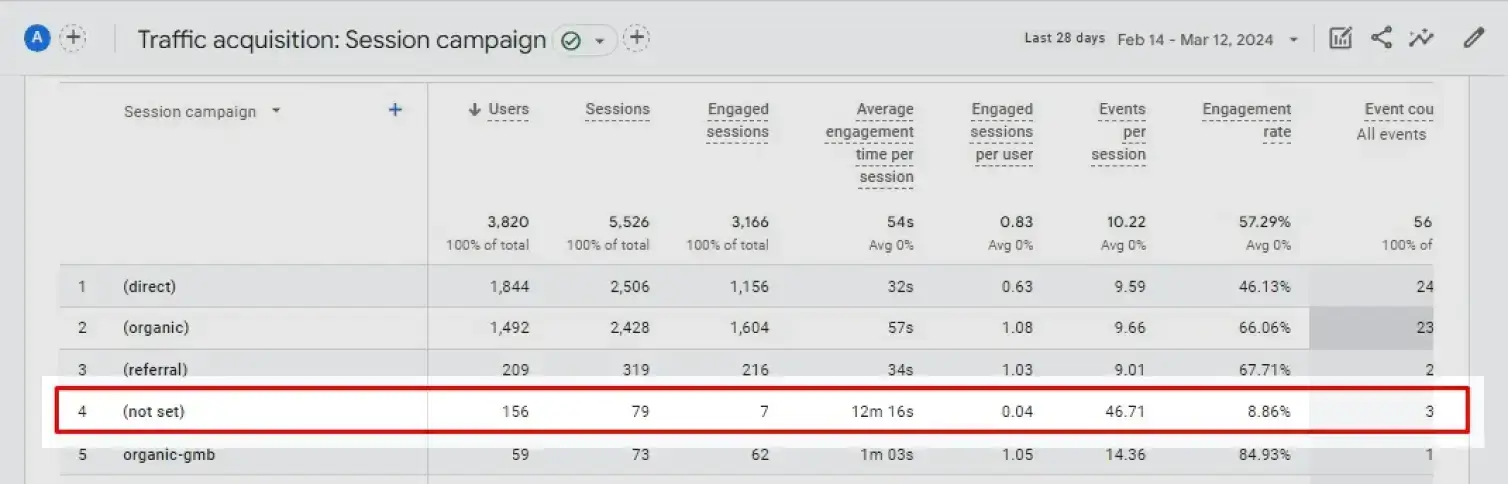The width and height of the screenshot is (1508, 484).
Task: Click the Feb 14 - Mar 12, 2024 date range
Action: (x=1195, y=40)
